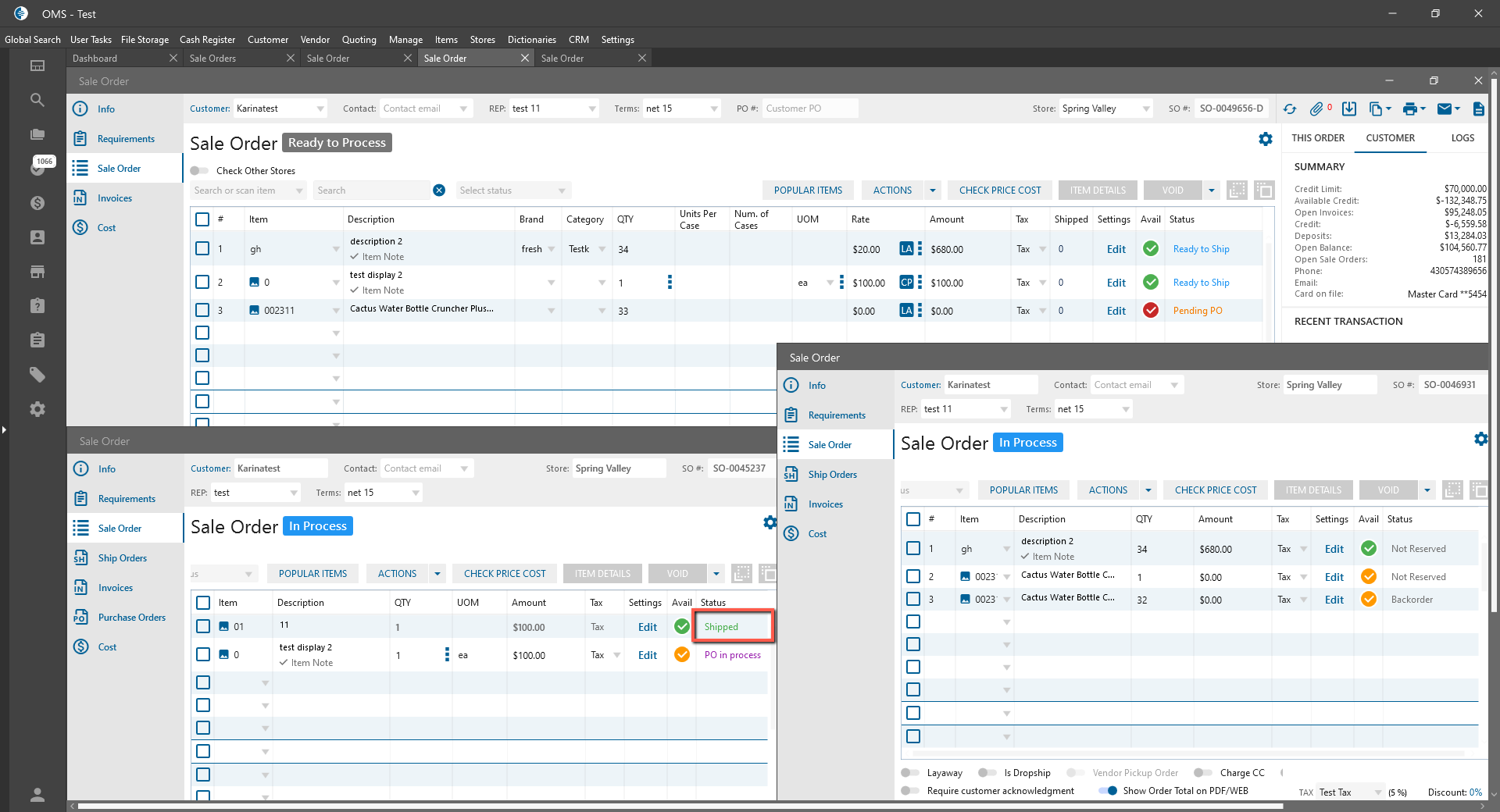Open the search magnifier in left sidebar
This screenshot has height=812, width=1500.
[37, 100]
